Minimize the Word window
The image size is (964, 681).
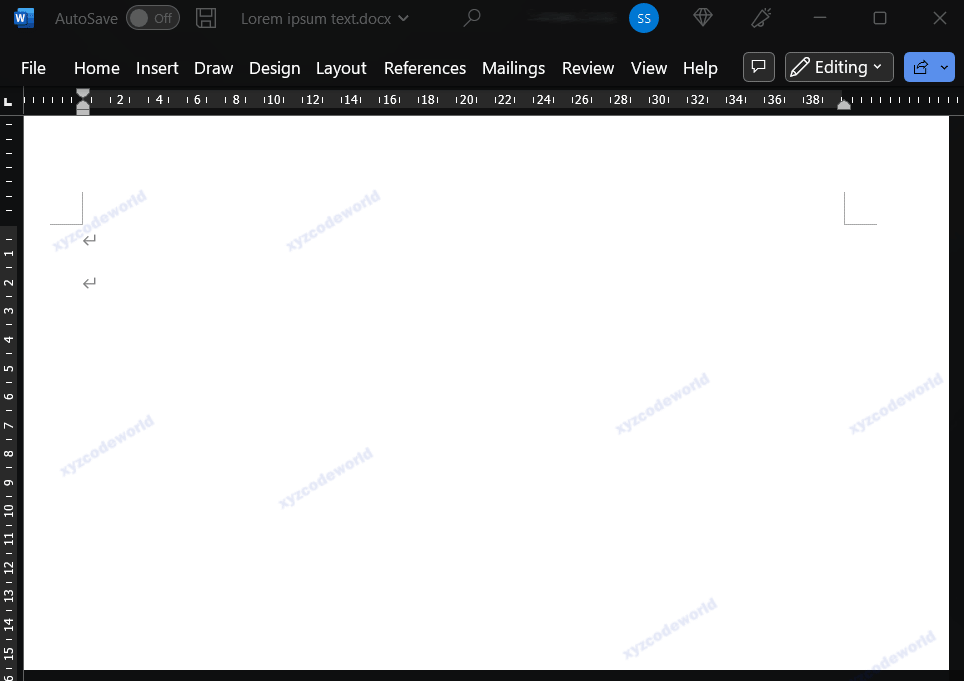tap(820, 18)
